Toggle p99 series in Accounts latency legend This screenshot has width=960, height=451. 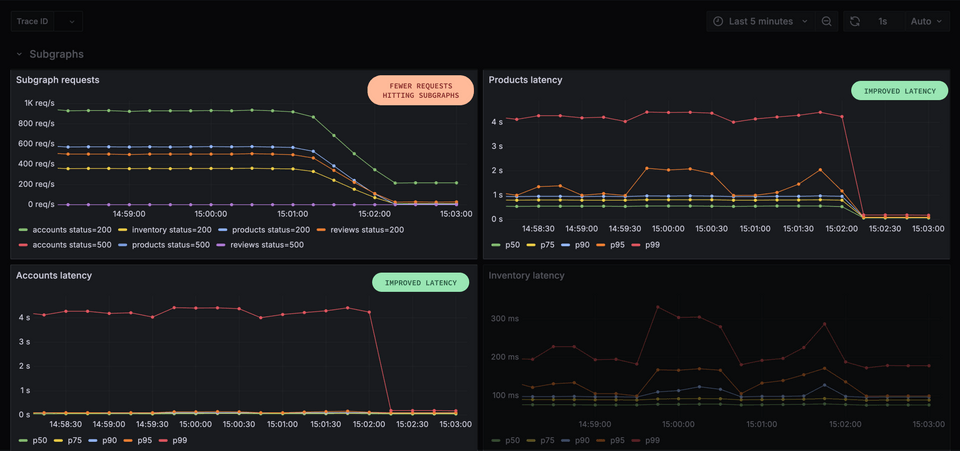pos(172,441)
